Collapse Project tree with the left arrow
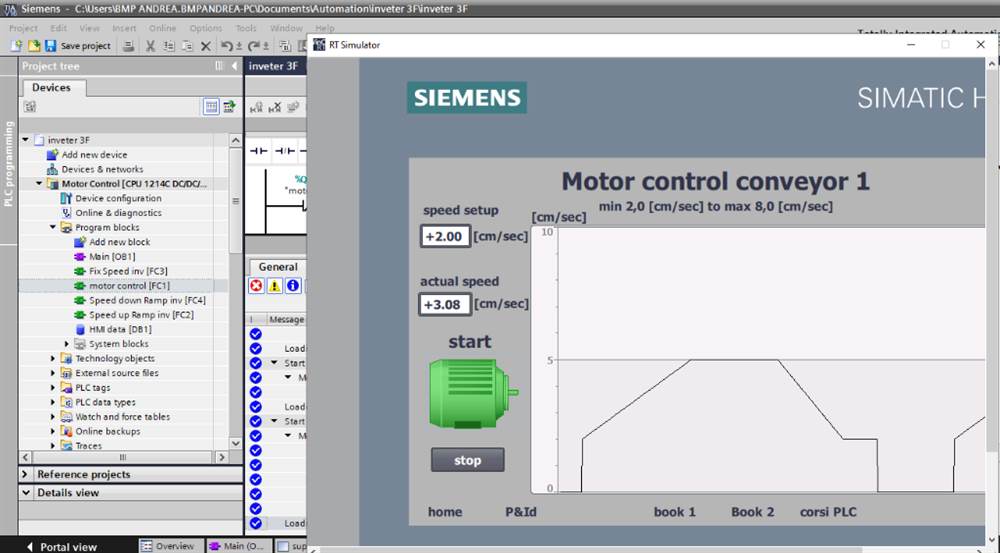Image resolution: width=1000 pixels, height=553 pixels. [x=234, y=66]
